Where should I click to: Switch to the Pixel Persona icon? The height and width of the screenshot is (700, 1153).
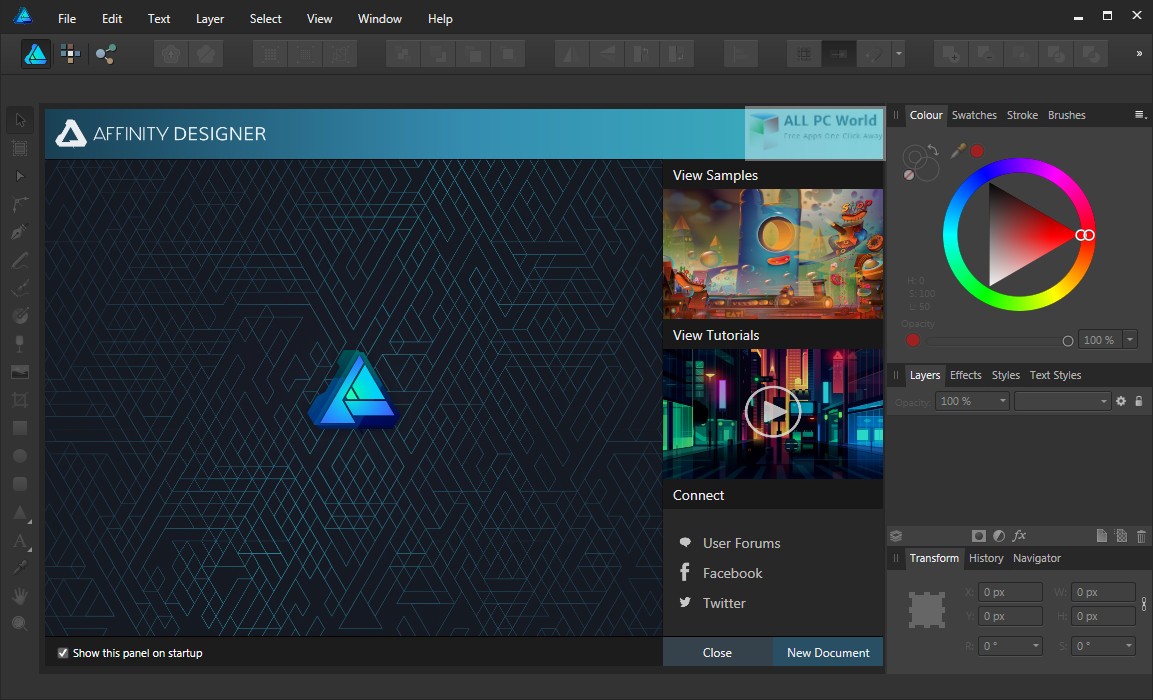[71, 54]
